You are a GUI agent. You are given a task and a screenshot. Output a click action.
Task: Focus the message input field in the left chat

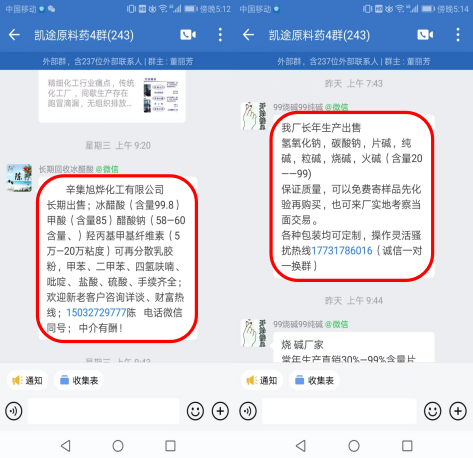click(104, 411)
